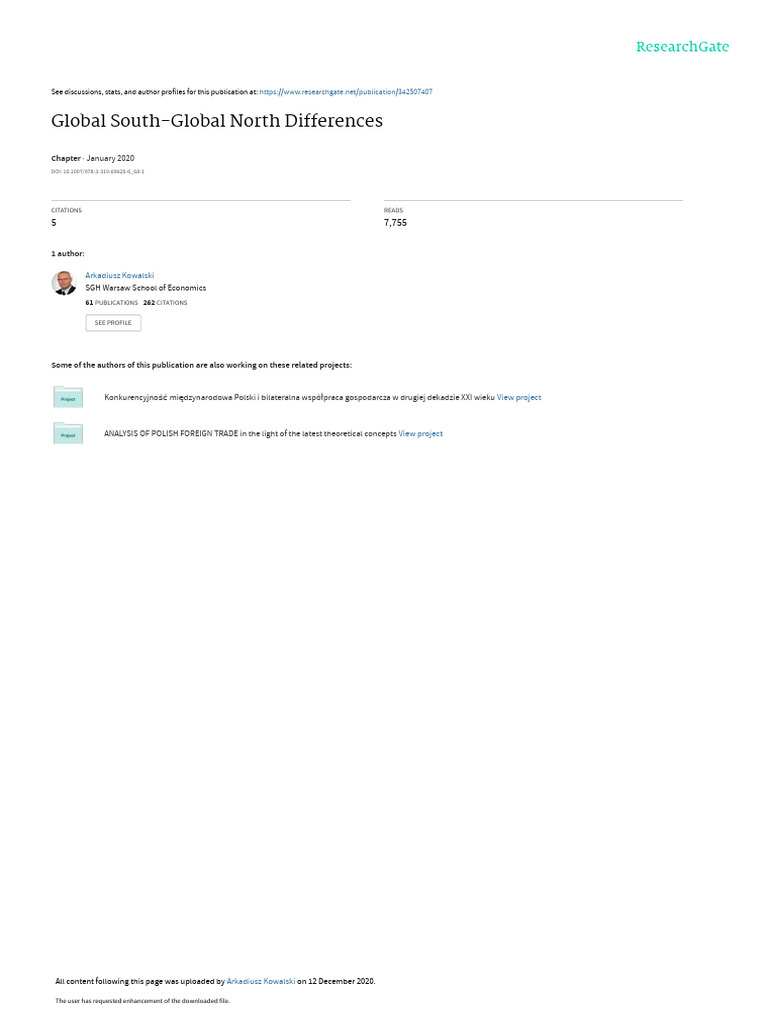Open the Arkadiusz Kowalski author name link
The height and width of the screenshot is (1024, 768).
120,276
